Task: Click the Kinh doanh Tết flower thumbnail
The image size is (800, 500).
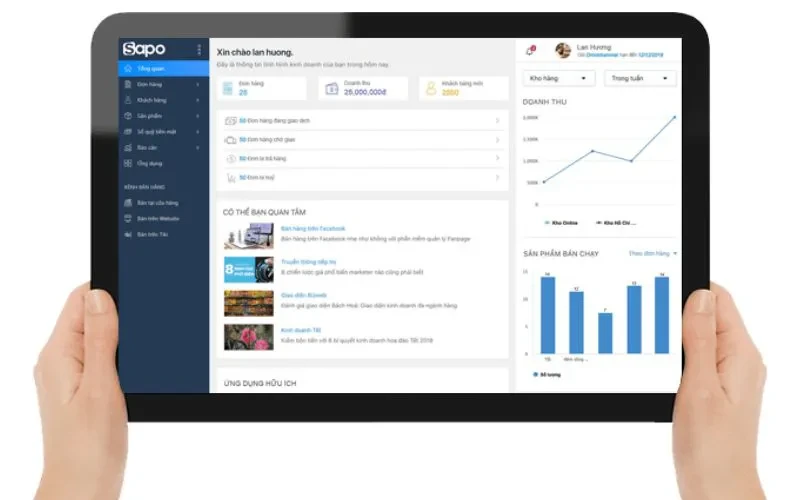Action: [x=248, y=337]
